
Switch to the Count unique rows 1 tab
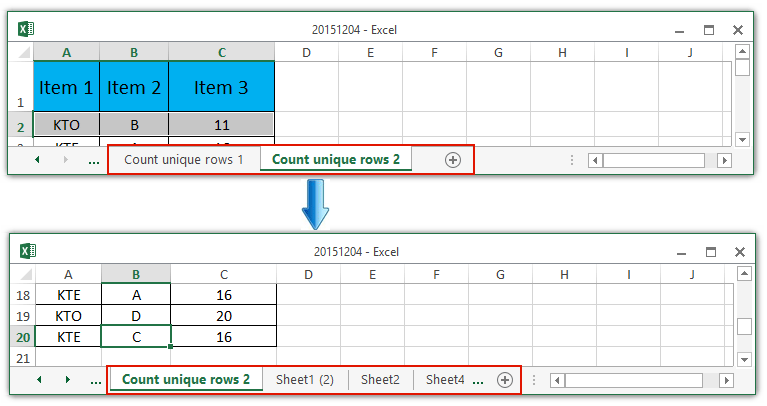pyautogui.click(x=183, y=160)
